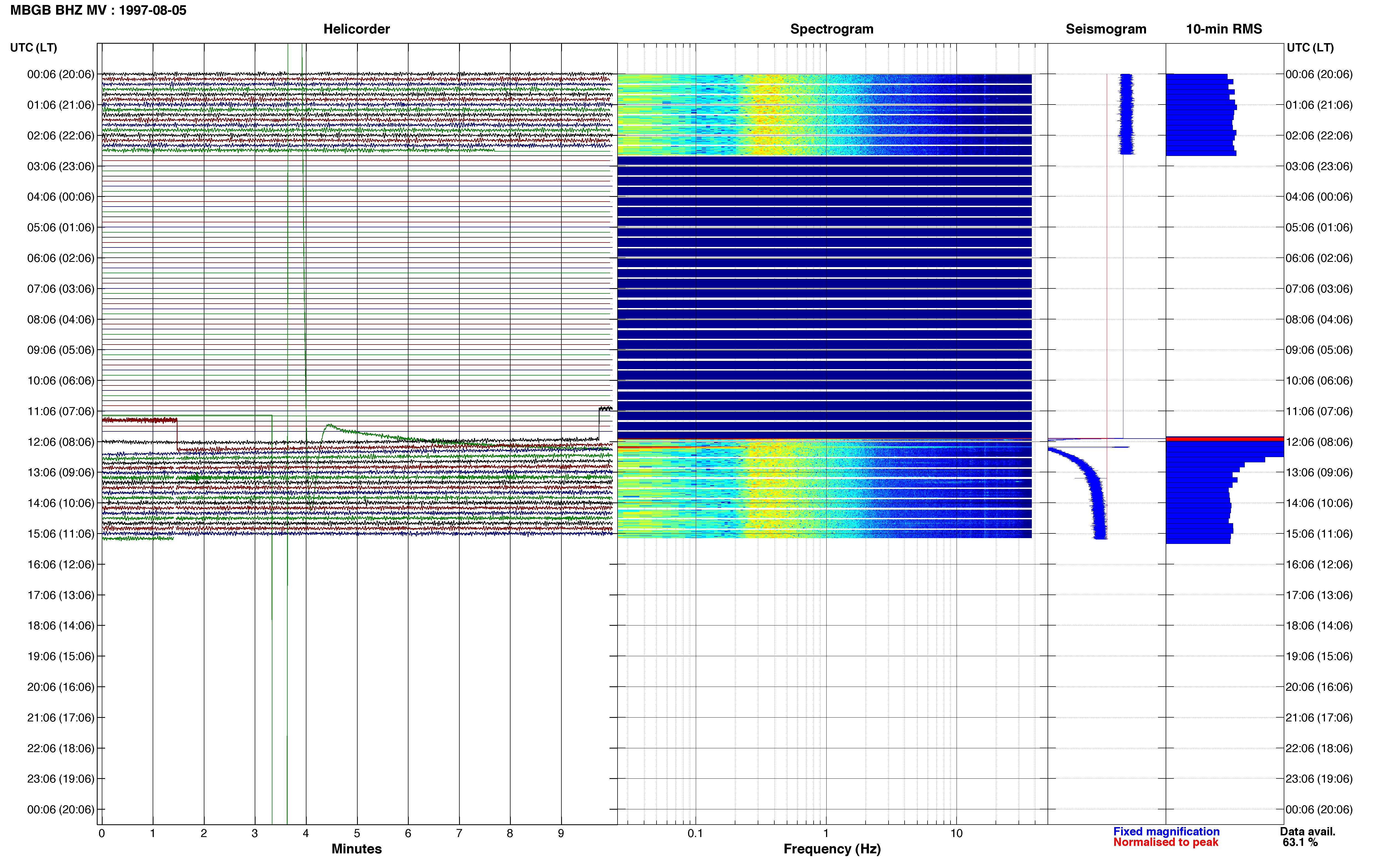Click the red 'Normalised to peak' legend text

coord(1165,843)
